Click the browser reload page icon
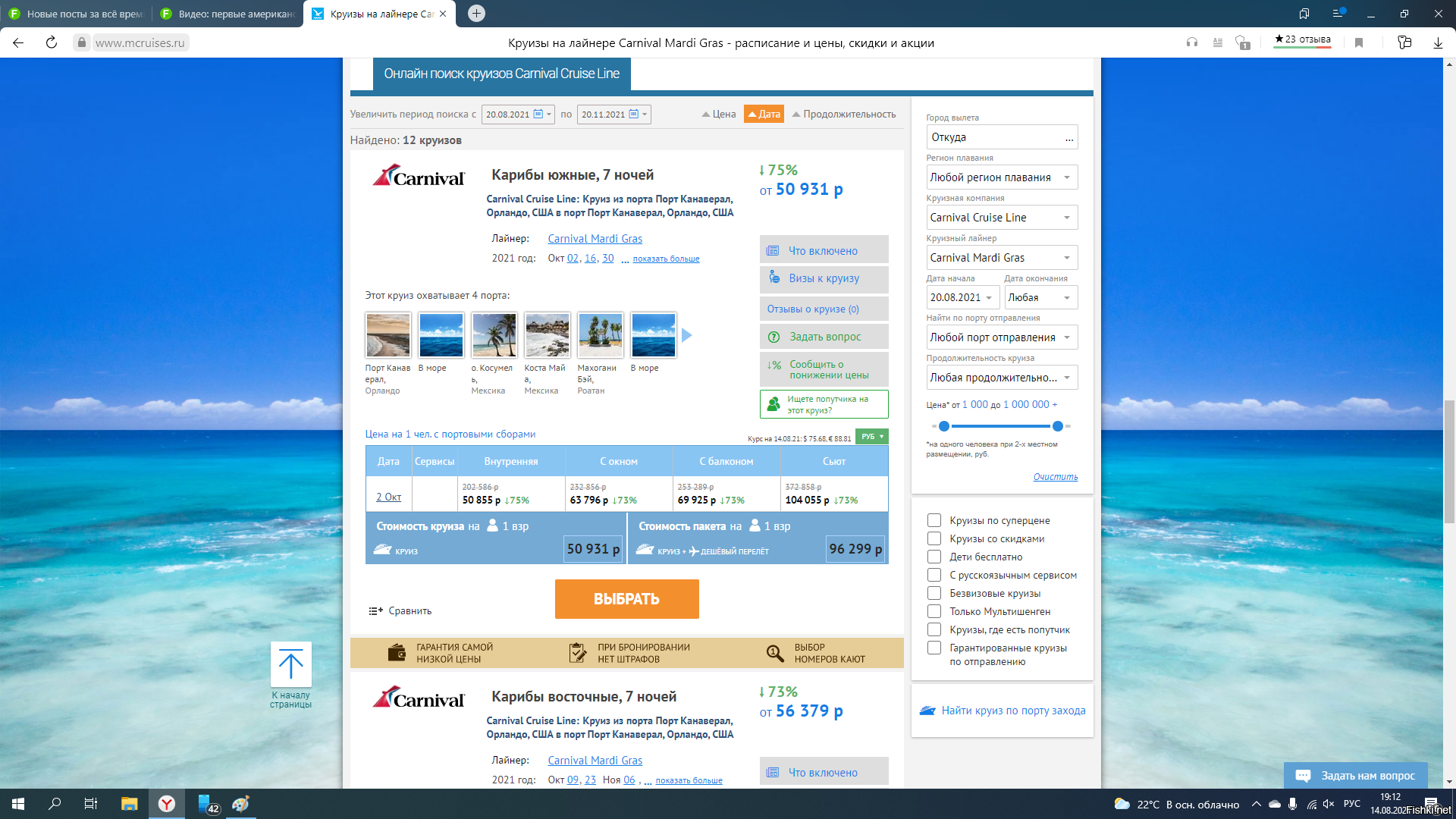1456x819 pixels. point(52,43)
